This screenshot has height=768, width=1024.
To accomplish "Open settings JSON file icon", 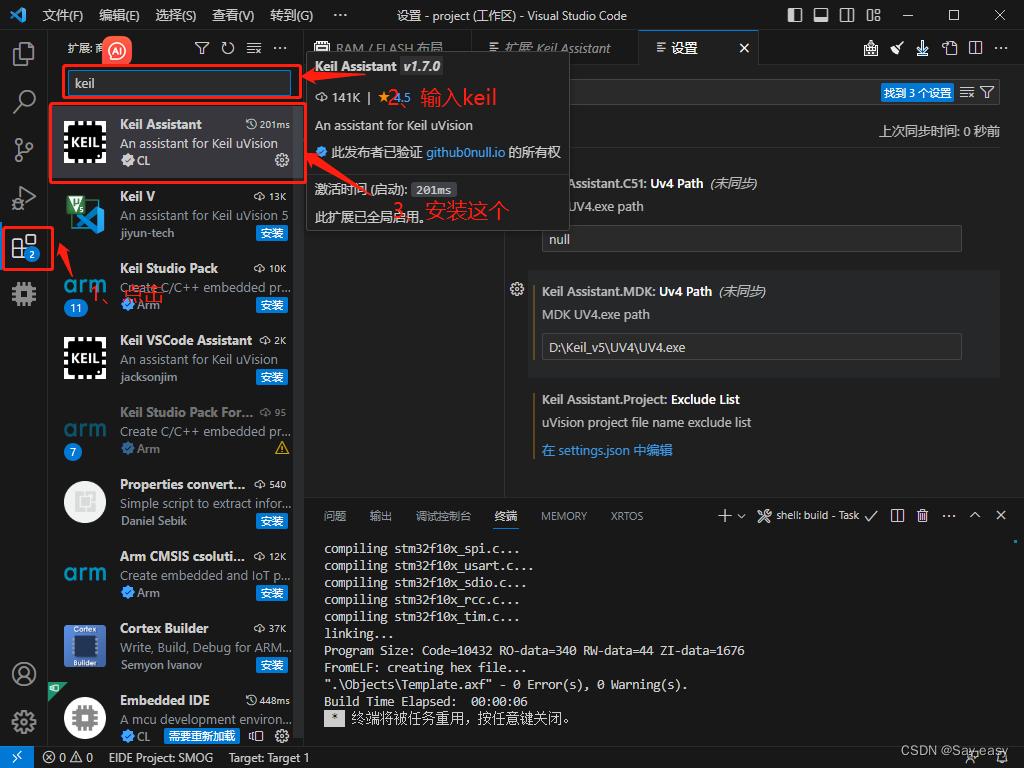I will point(949,48).
